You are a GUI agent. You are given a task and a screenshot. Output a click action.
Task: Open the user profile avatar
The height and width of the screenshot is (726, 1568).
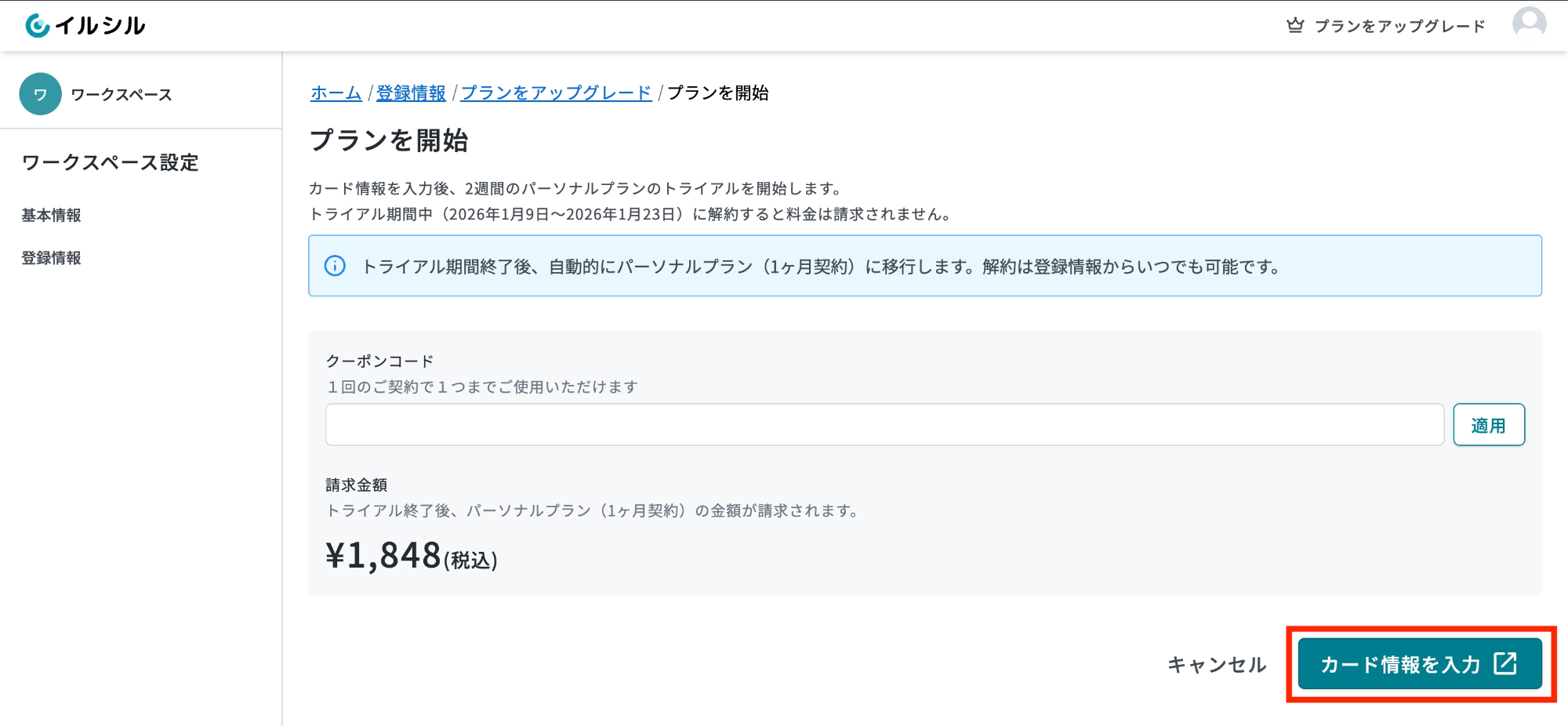(x=1529, y=24)
